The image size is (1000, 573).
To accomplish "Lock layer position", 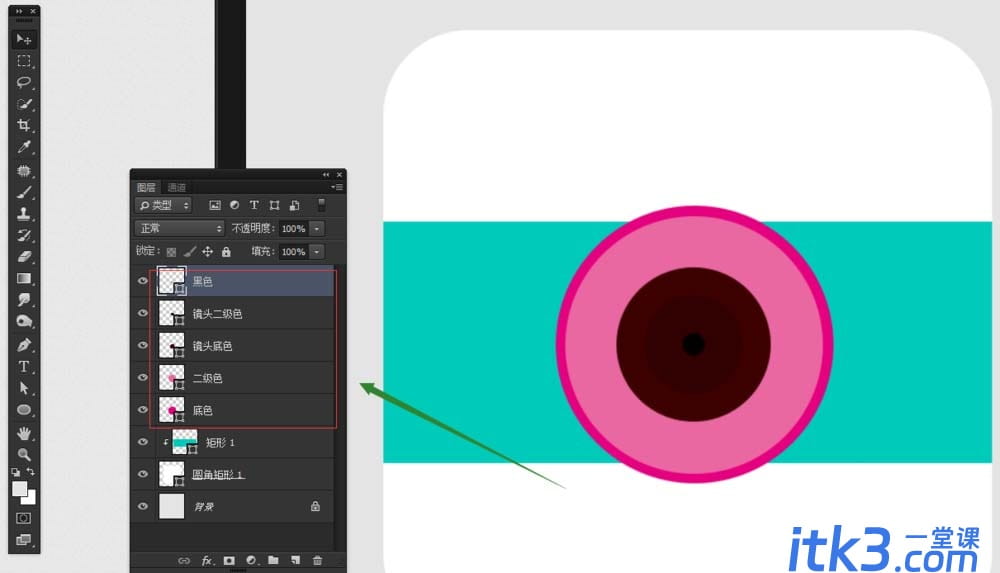I will tap(208, 252).
